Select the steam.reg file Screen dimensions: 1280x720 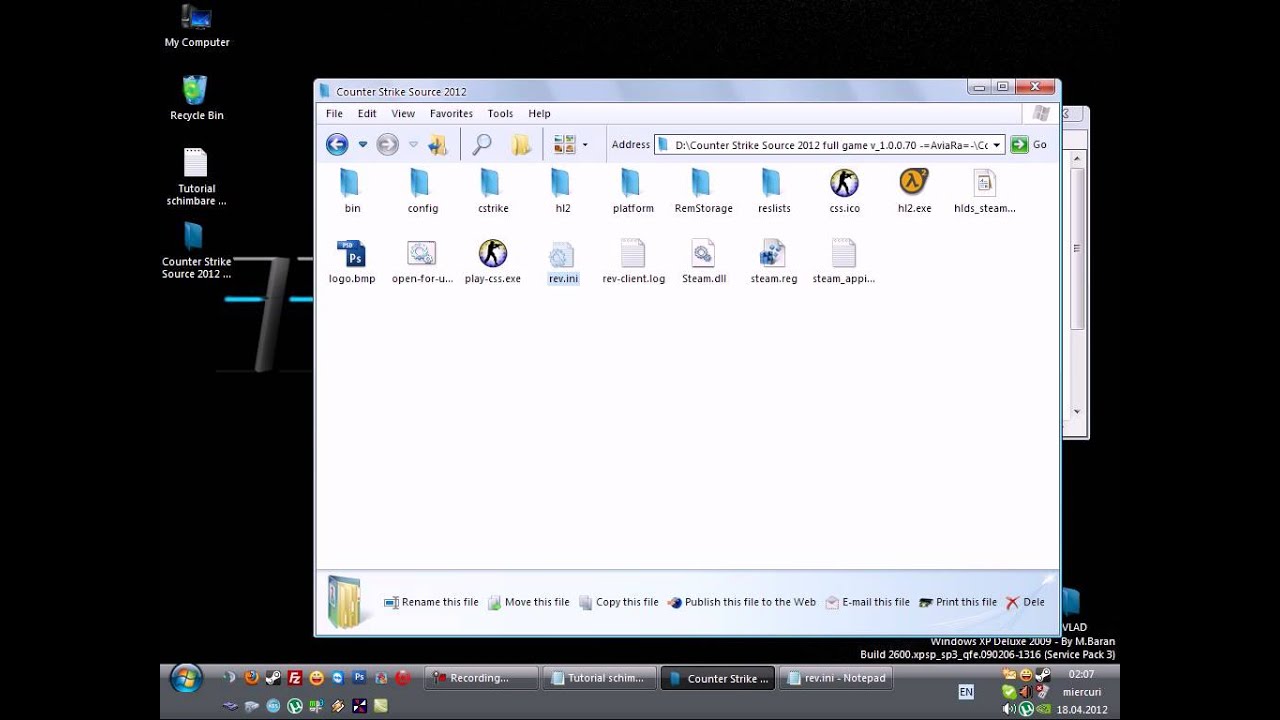[x=773, y=261]
